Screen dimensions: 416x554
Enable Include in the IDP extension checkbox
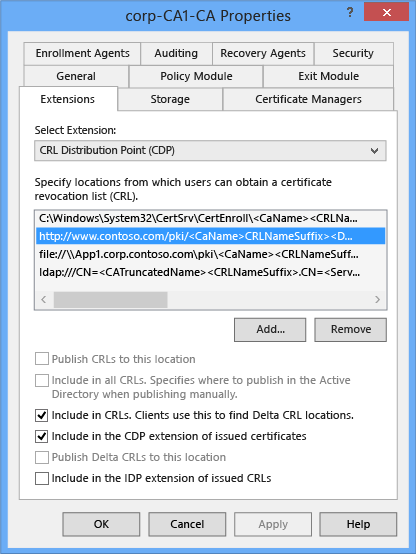pyautogui.click(x=42, y=478)
